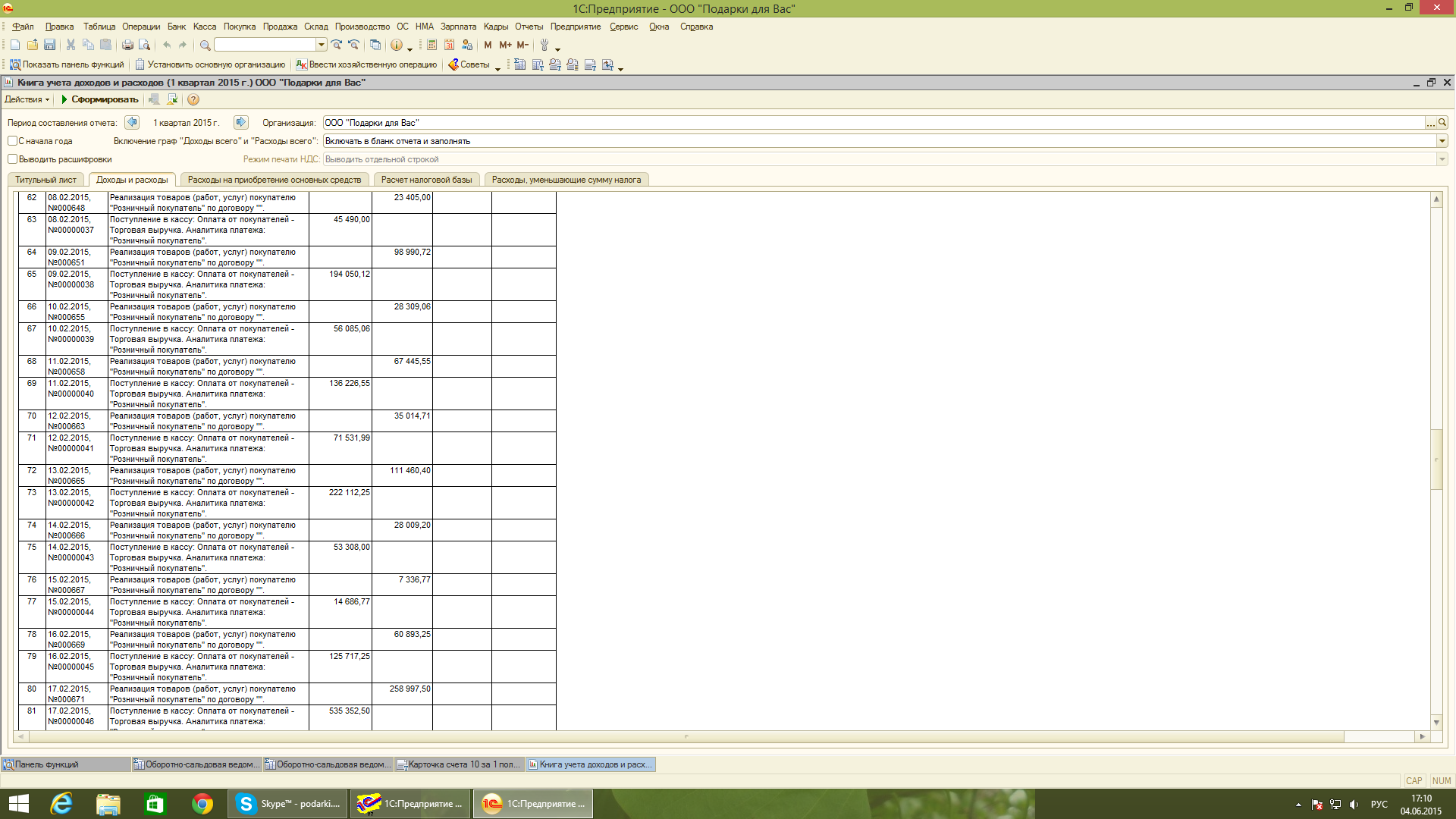Click the Print icon in toolbar

[x=127, y=45]
